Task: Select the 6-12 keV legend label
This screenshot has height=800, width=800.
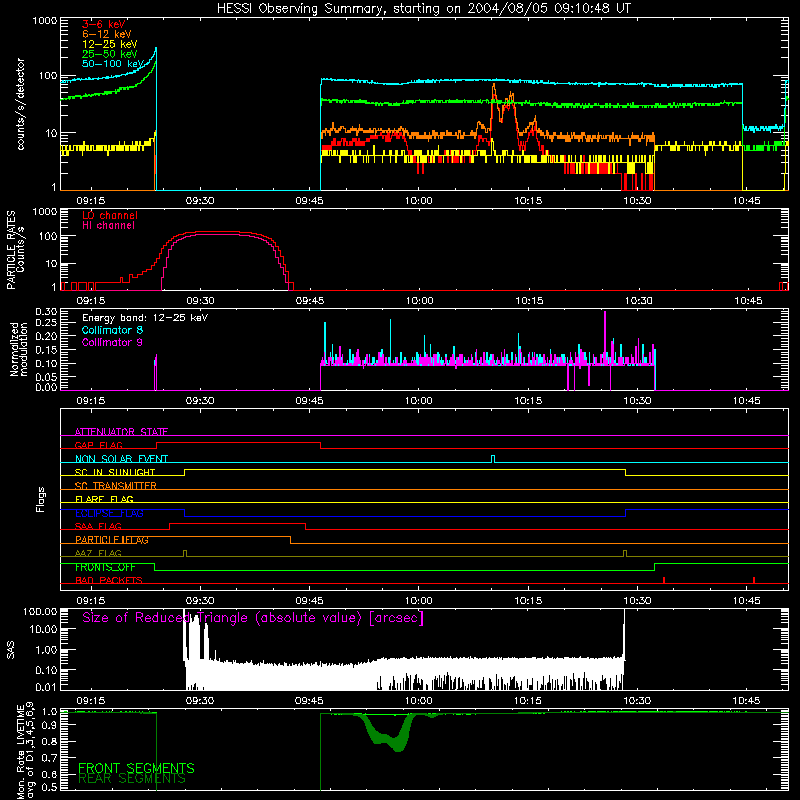Action: pyautogui.click(x=107, y=34)
